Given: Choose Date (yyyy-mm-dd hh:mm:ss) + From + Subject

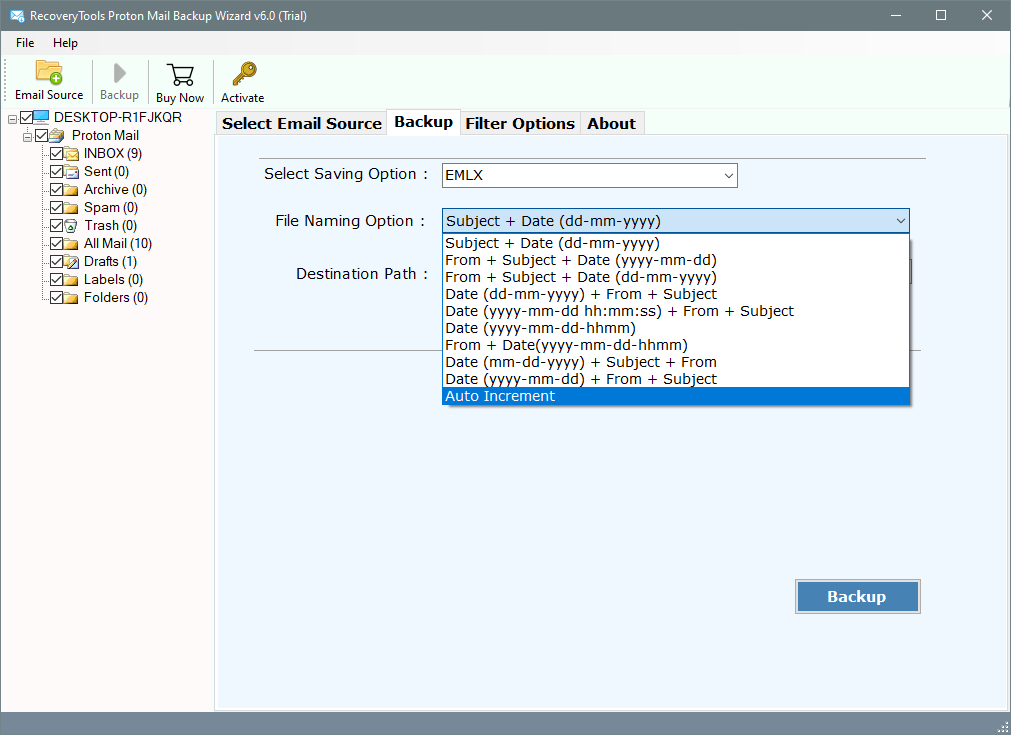Looking at the screenshot, I should click(x=676, y=311).
